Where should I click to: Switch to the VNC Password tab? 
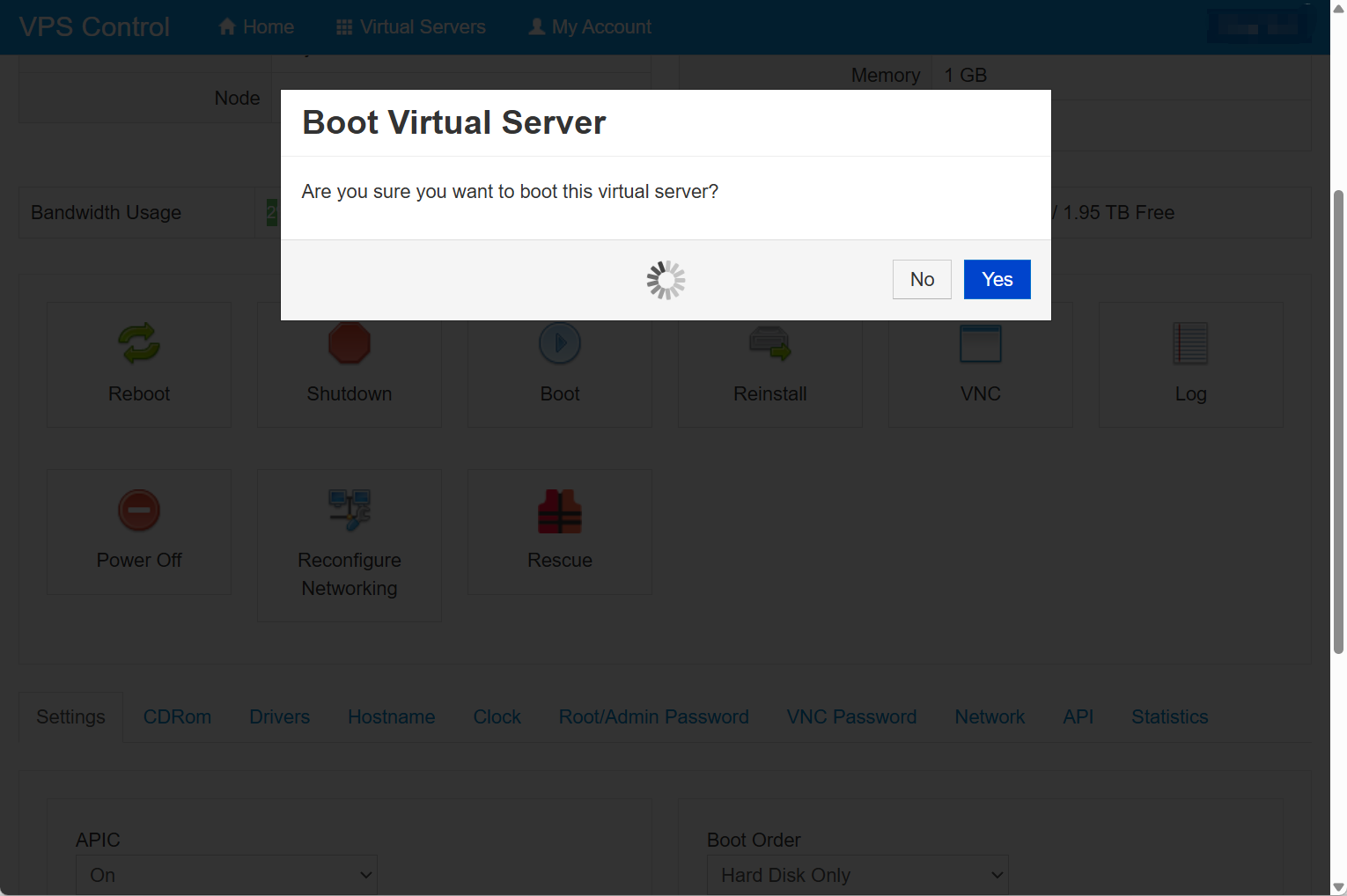coord(851,716)
